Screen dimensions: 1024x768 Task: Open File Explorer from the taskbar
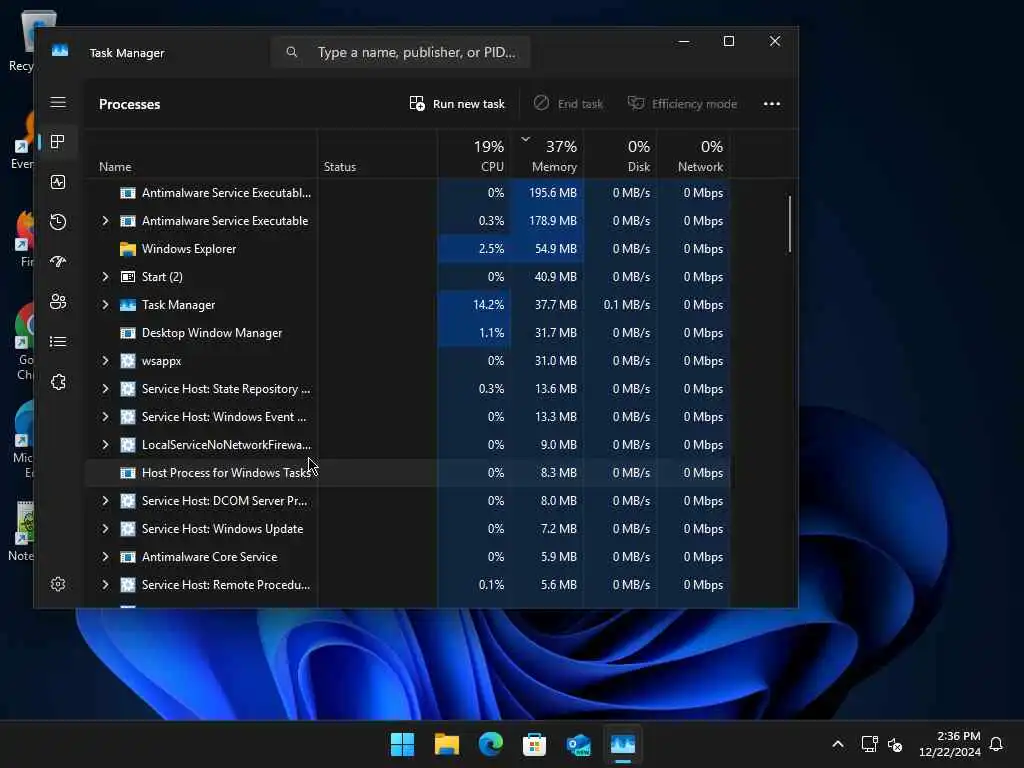[x=447, y=744]
